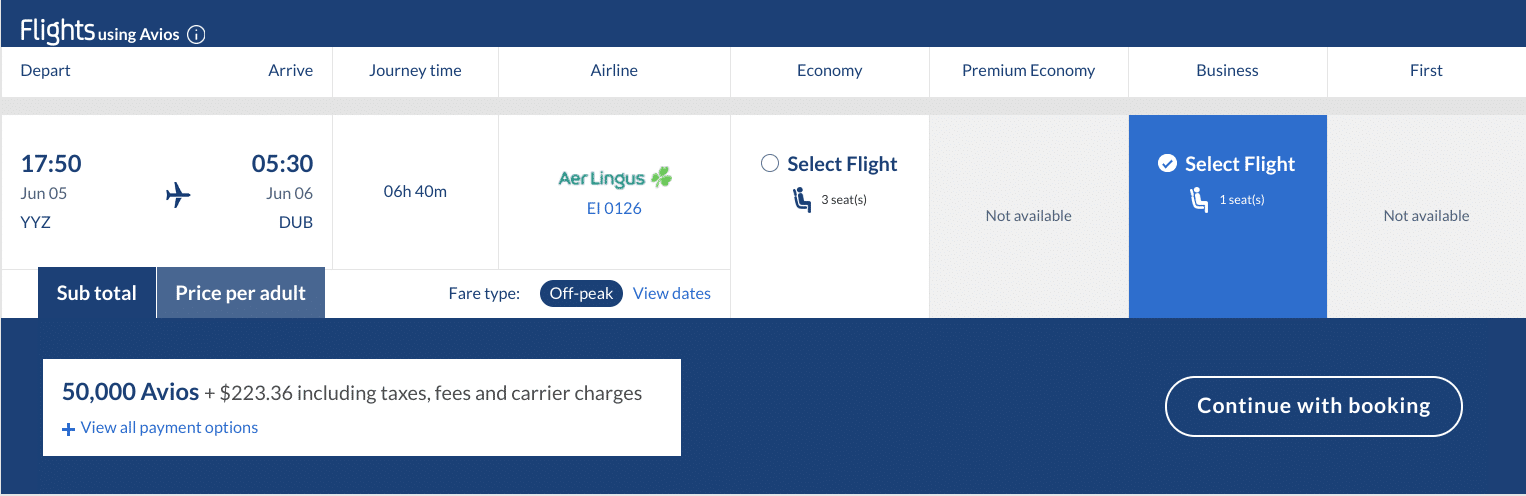
Task: Click the plus icon beside payment options
Action: [68, 429]
